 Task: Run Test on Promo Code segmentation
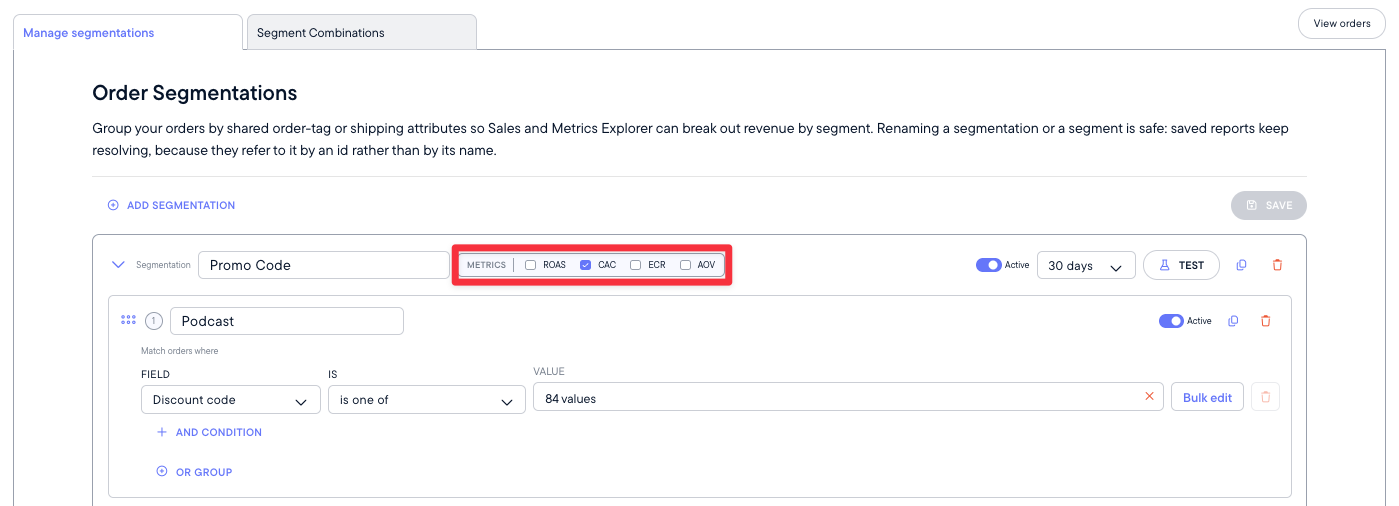point(1181,265)
